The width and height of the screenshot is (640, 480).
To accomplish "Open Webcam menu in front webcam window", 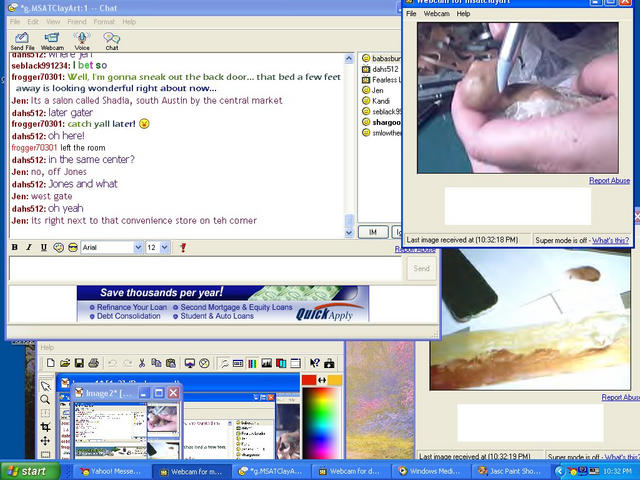I will point(436,13).
